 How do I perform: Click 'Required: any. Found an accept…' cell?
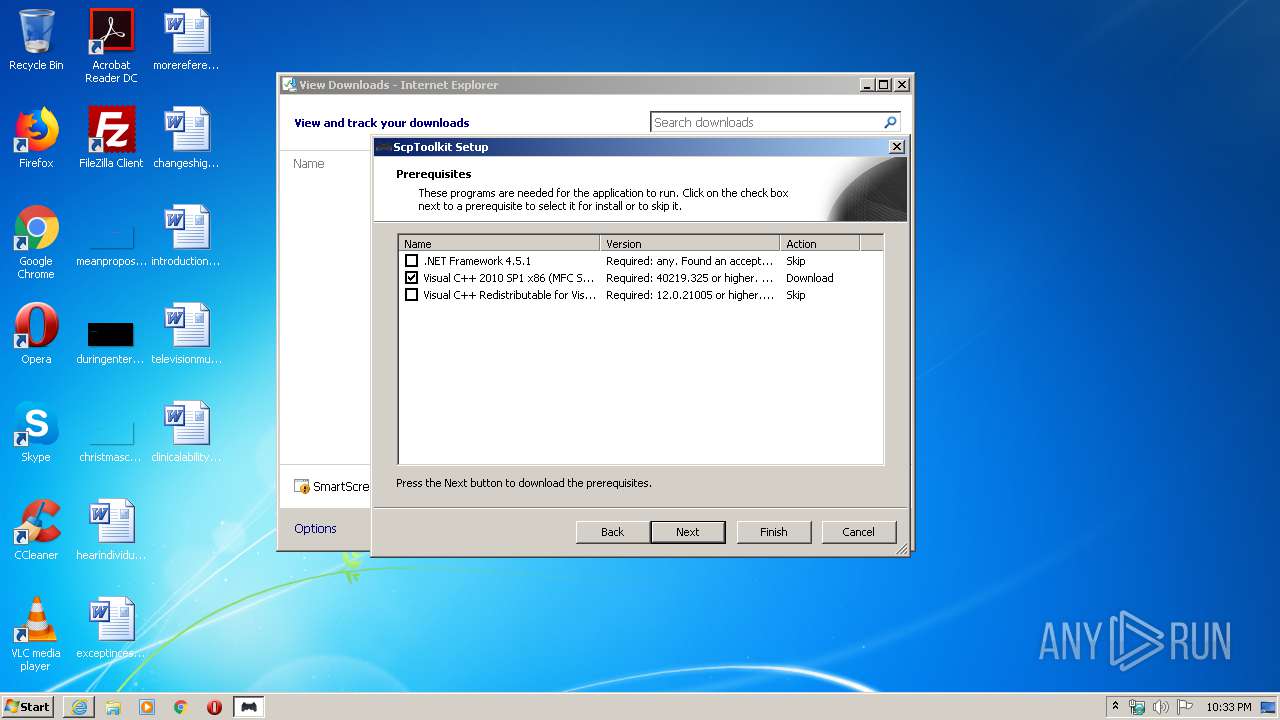pos(690,261)
